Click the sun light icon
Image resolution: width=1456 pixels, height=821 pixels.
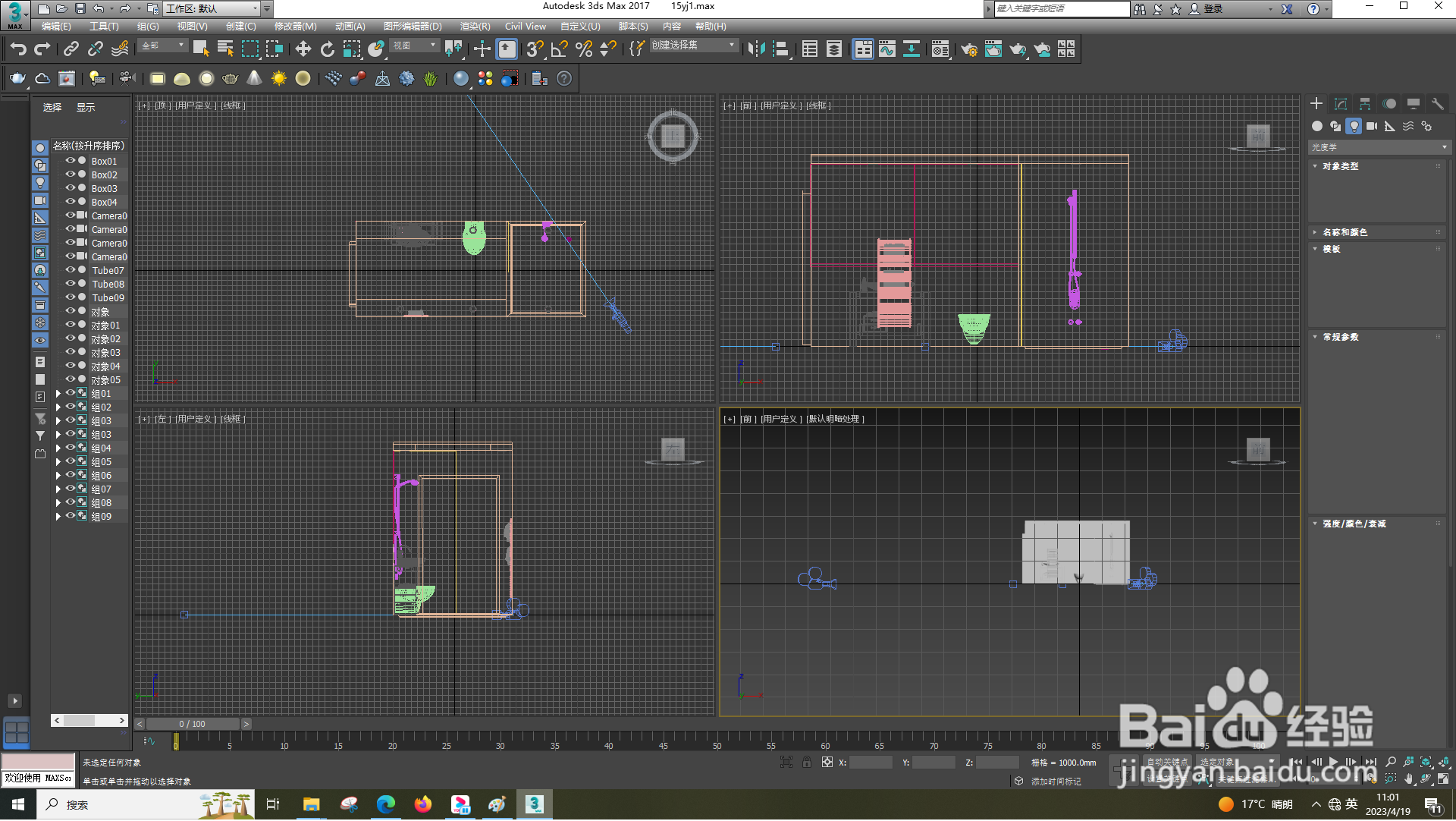[x=278, y=79]
